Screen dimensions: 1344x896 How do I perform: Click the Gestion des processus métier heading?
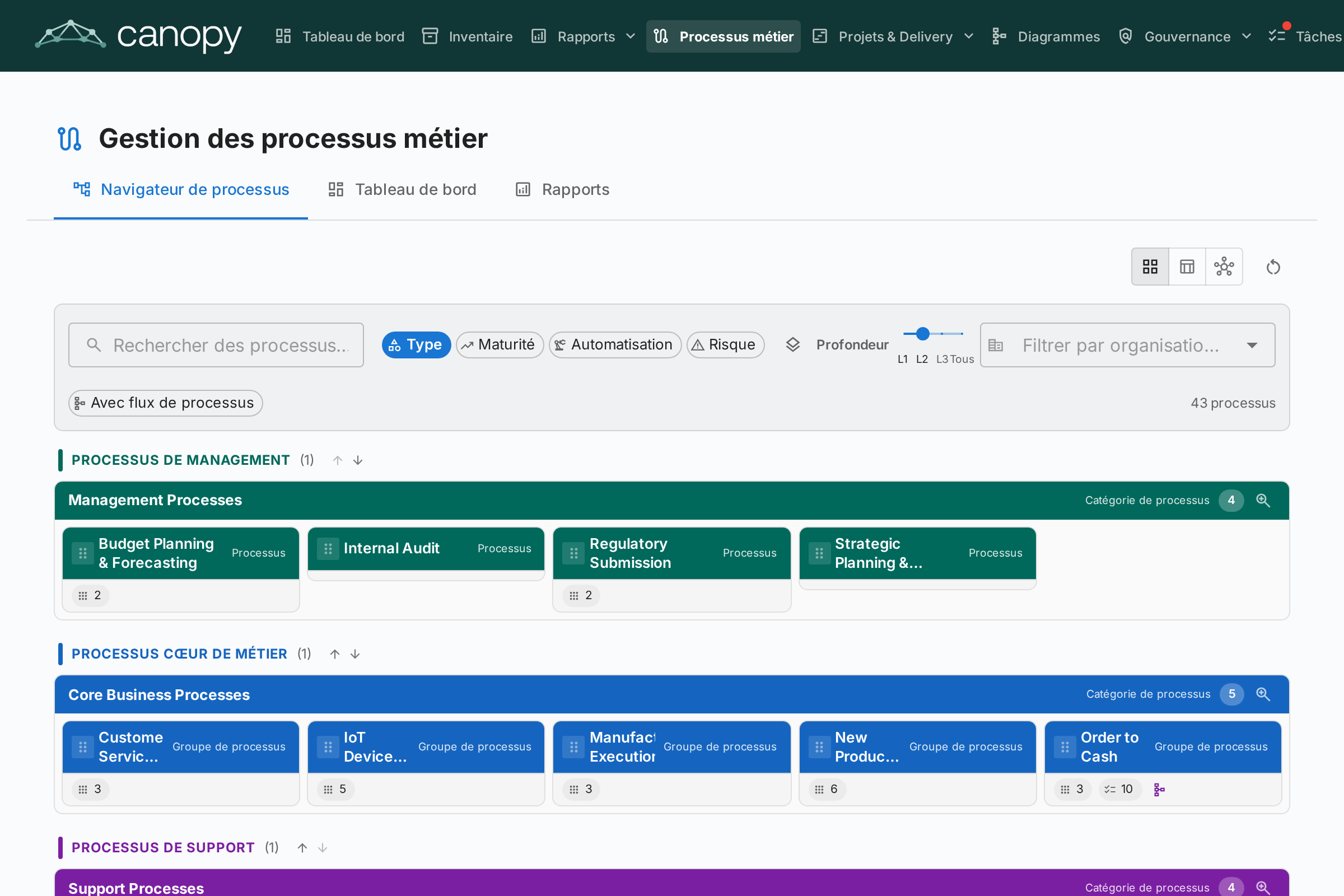tap(293, 138)
